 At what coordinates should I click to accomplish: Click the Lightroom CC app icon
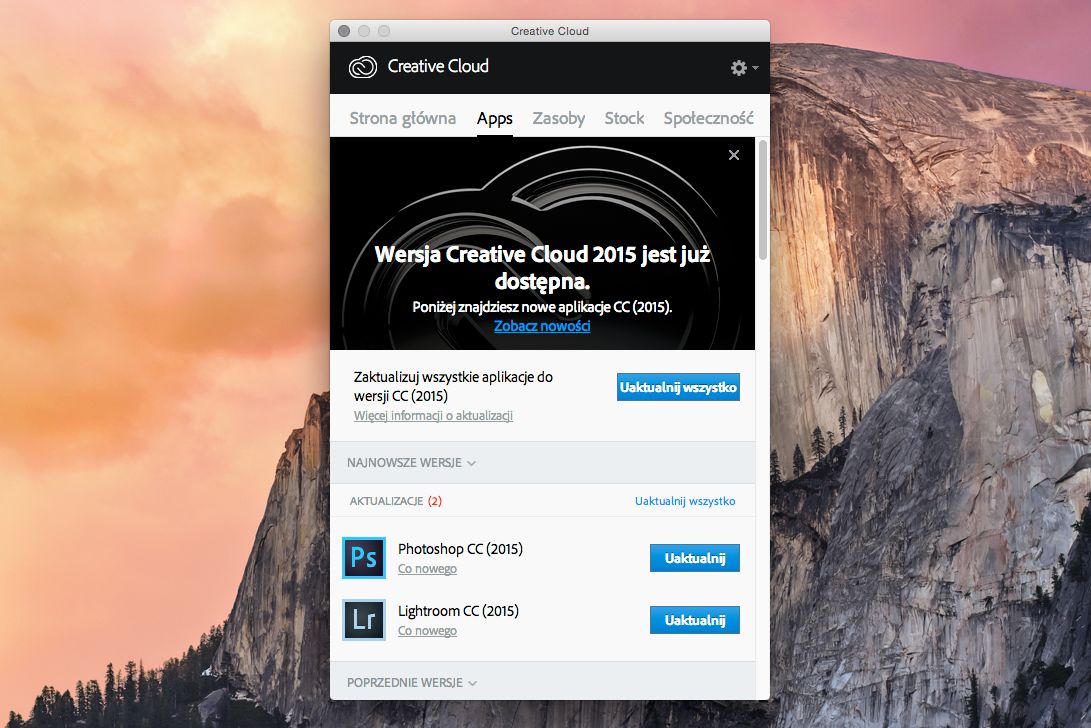pos(363,619)
